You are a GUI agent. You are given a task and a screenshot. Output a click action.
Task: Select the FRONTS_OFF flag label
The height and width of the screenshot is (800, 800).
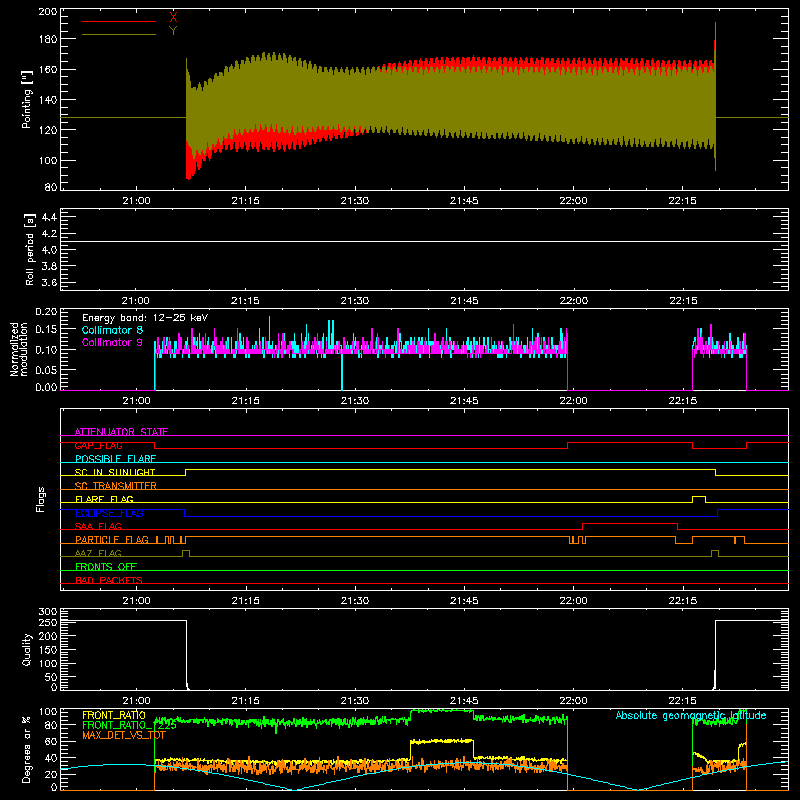pyautogui.click(x=106, y=566)
